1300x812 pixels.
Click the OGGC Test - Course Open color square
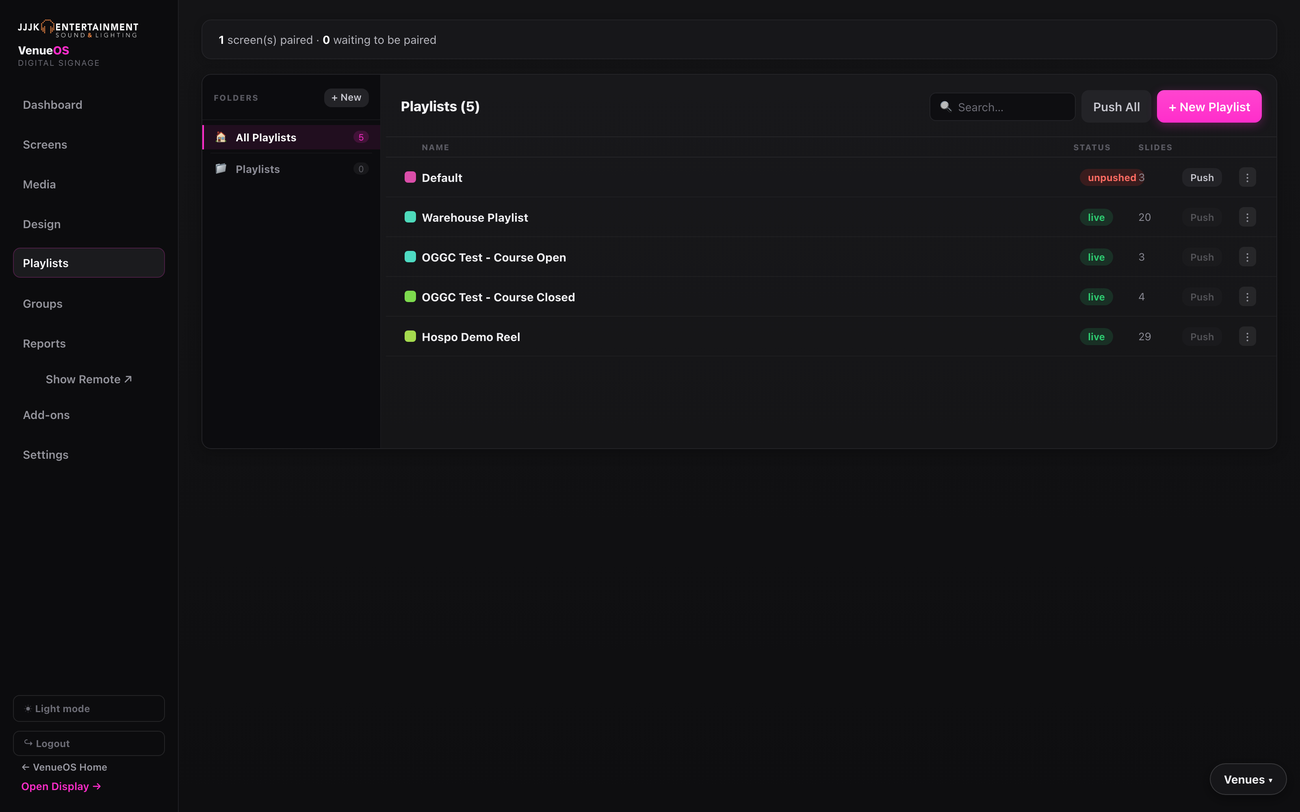coord(410,257)
